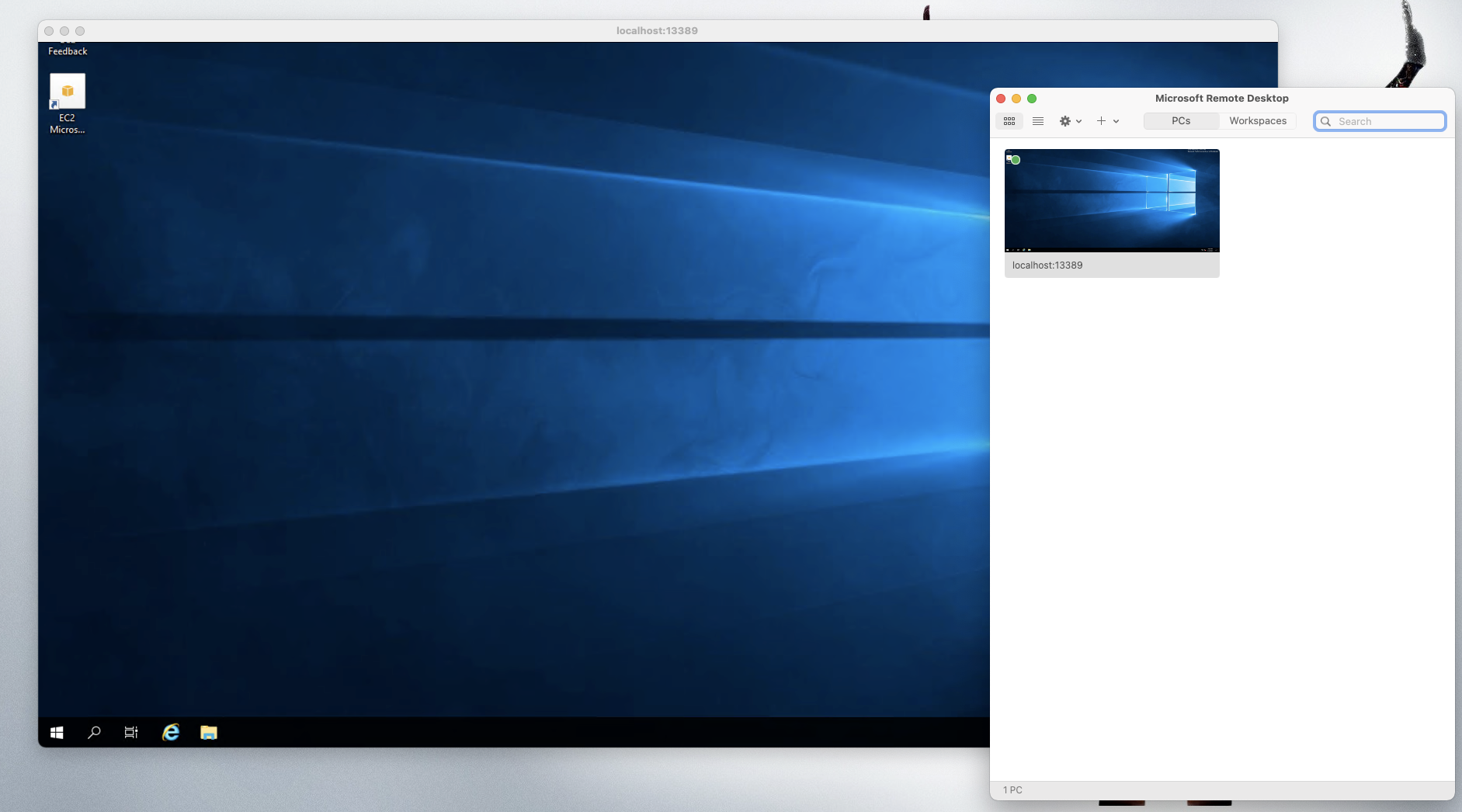The width and height of the screenshot is (1462, 812).
Task: Open the plus Add dropdown menu
Action: [x=1108, y=121]
